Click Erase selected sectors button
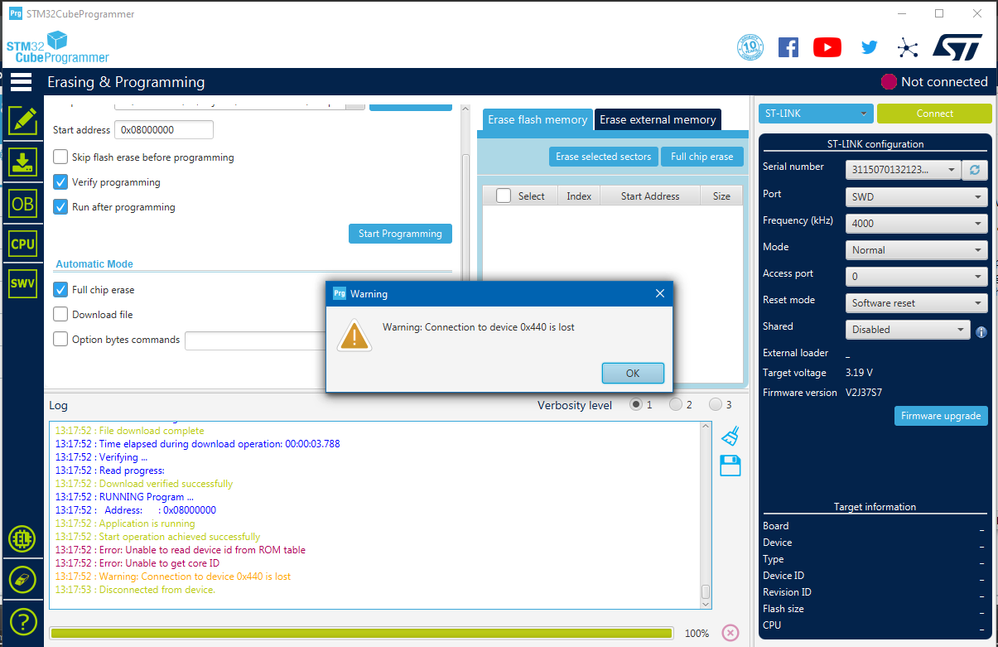Image resolution: width=998 pixels, height=647 pixels. [x=603, y=157]
